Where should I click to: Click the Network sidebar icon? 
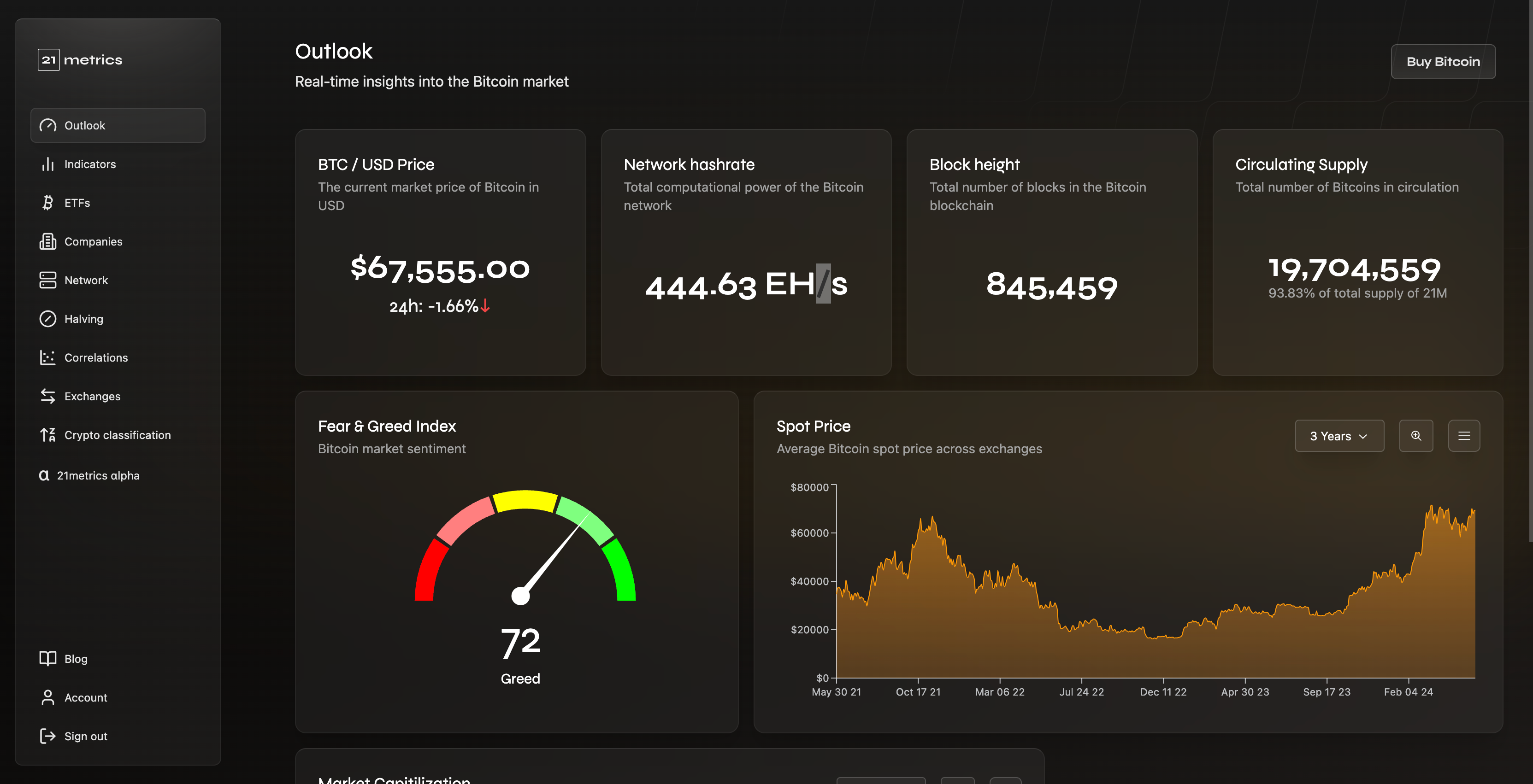(47, 279)
